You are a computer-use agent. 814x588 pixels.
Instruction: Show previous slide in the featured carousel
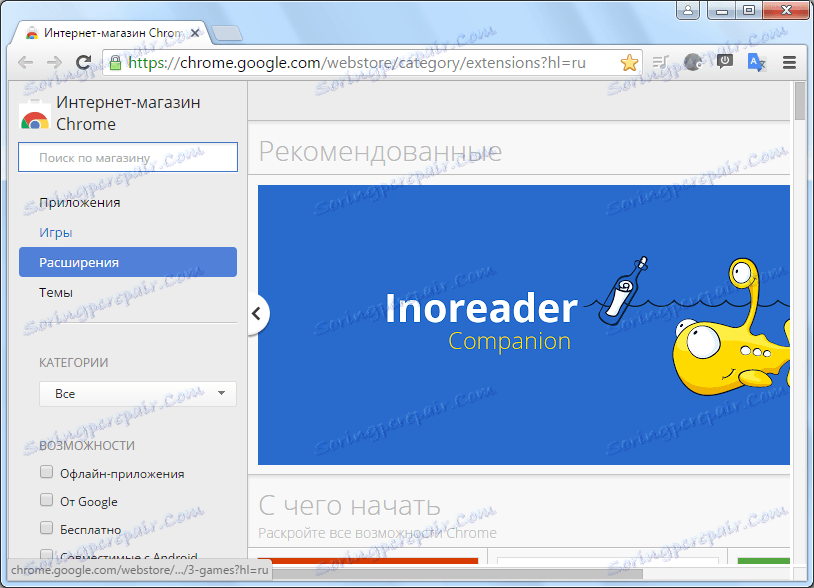point(256,313)
